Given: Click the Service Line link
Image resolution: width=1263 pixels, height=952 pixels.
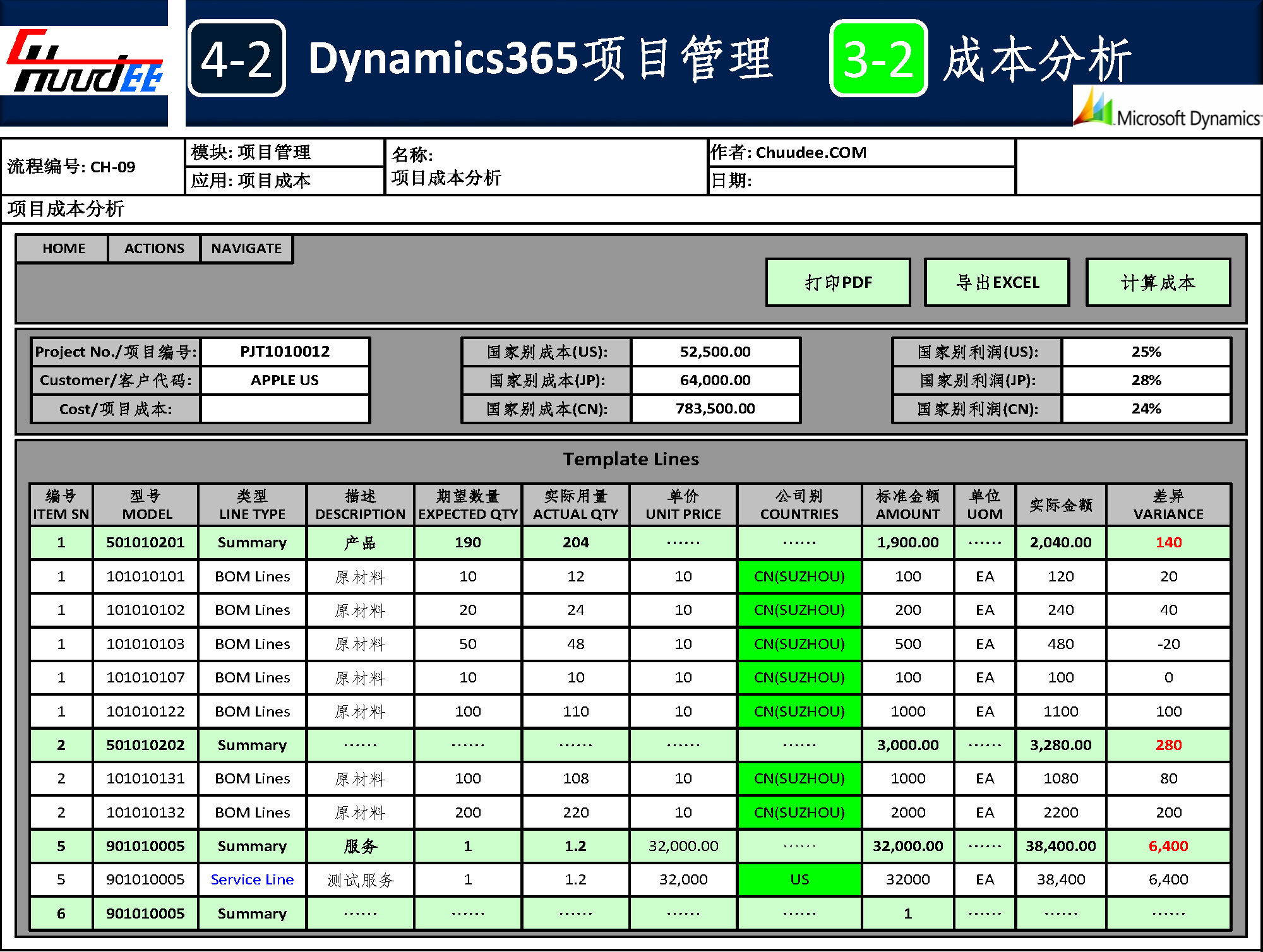Looking at the screenshot, I should tap(252, 879).
